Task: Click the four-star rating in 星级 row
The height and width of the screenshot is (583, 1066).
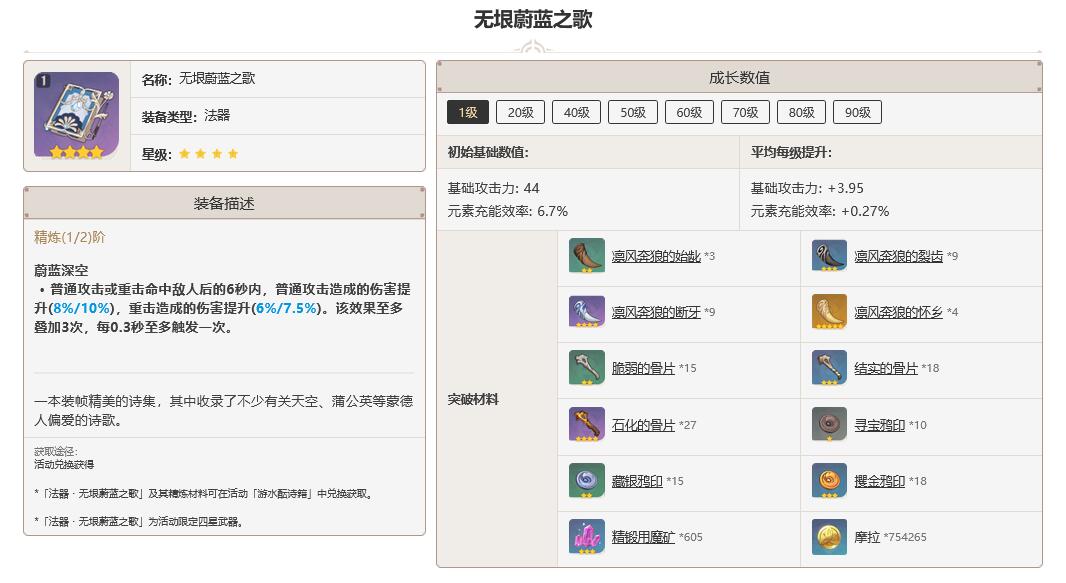Action: pos(209,154)
